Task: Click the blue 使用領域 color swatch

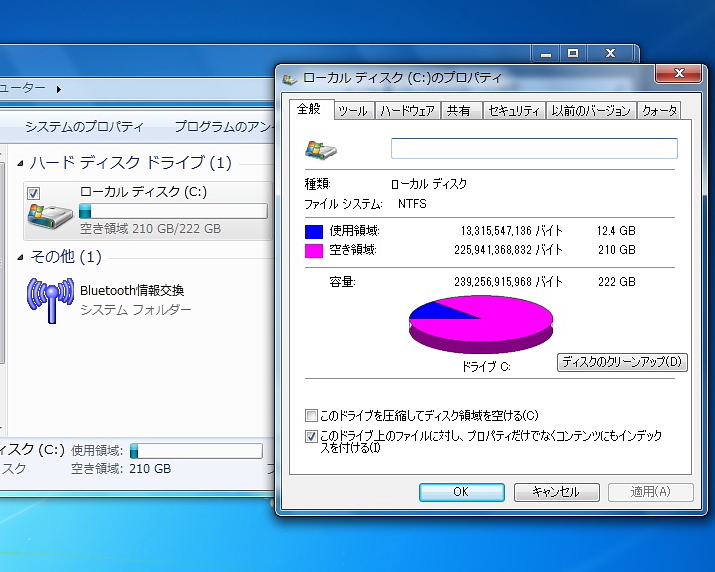Action: (x=314, y=232)
